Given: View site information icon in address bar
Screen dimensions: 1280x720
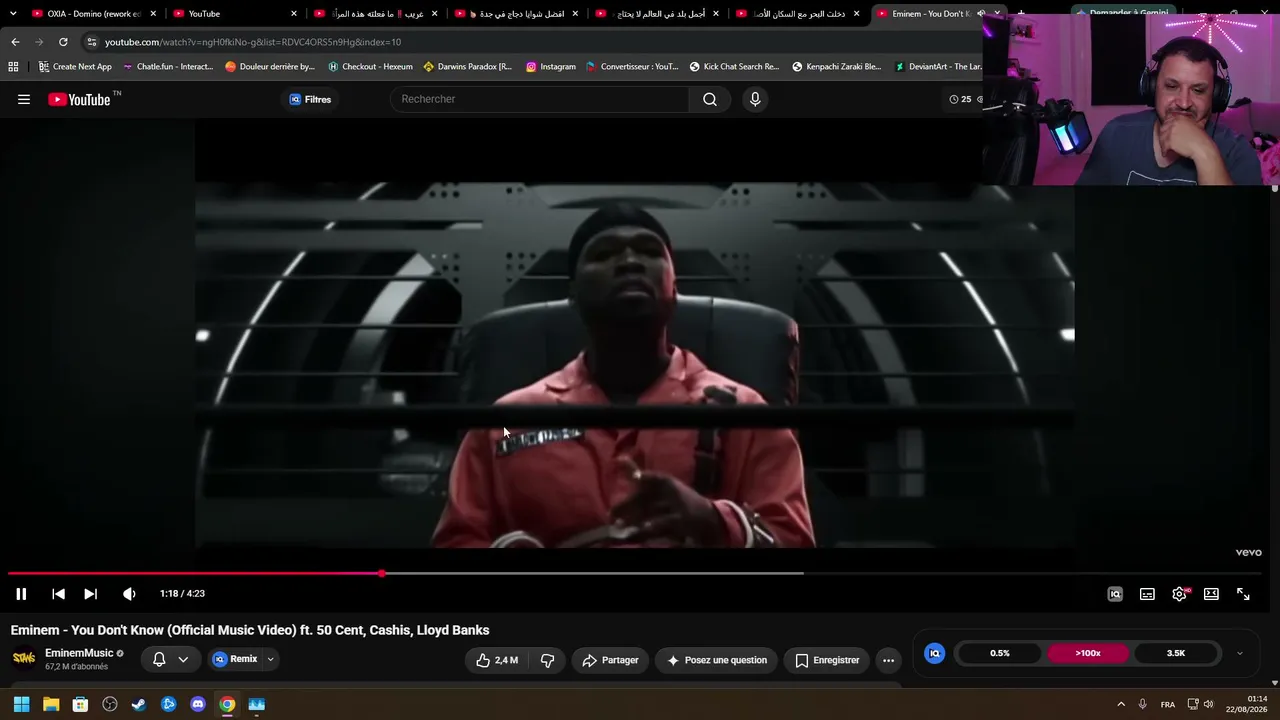Looking at the screenshot, I should (92, 42).
